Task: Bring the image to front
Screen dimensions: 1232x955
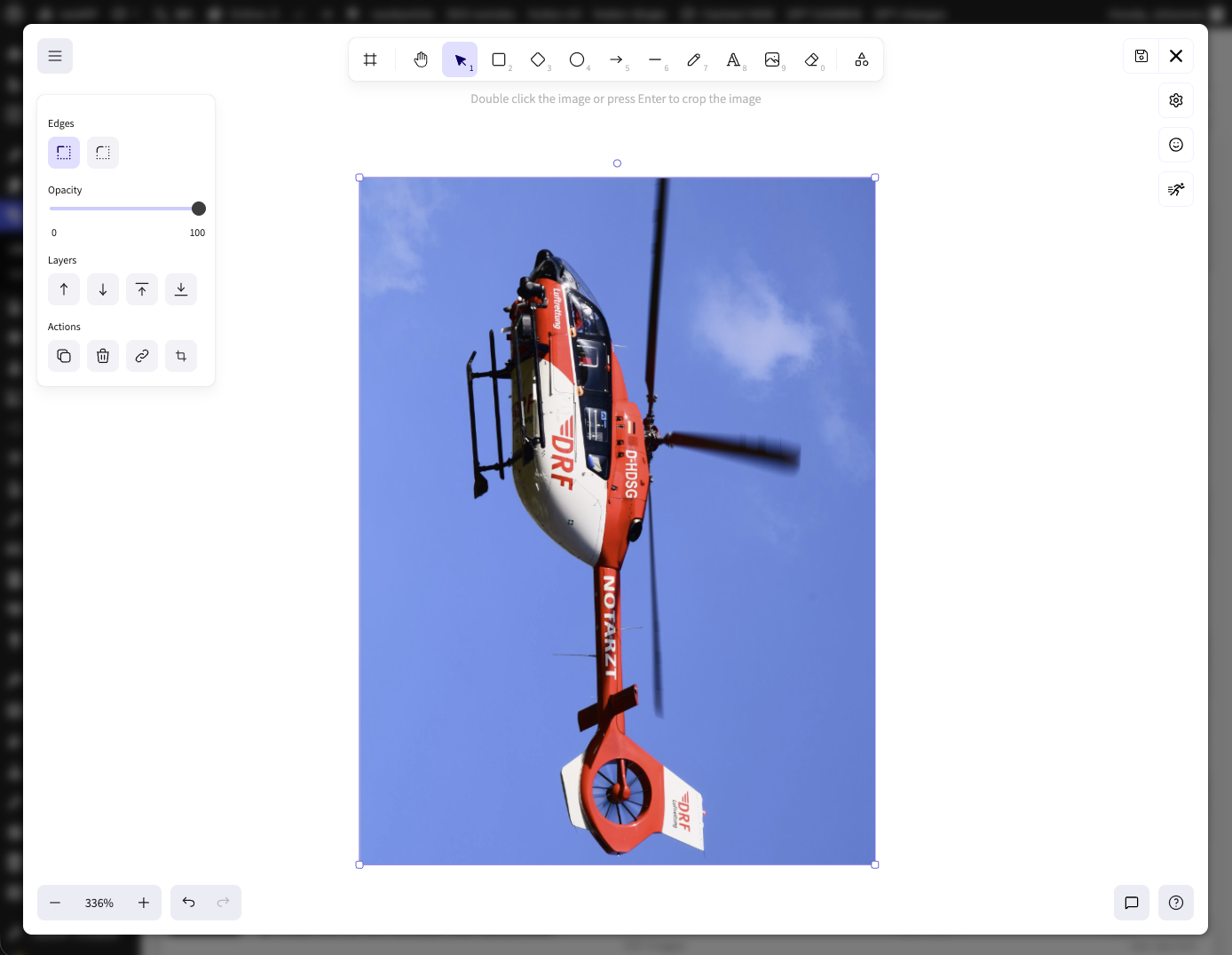Action: [x=142, y=289]
